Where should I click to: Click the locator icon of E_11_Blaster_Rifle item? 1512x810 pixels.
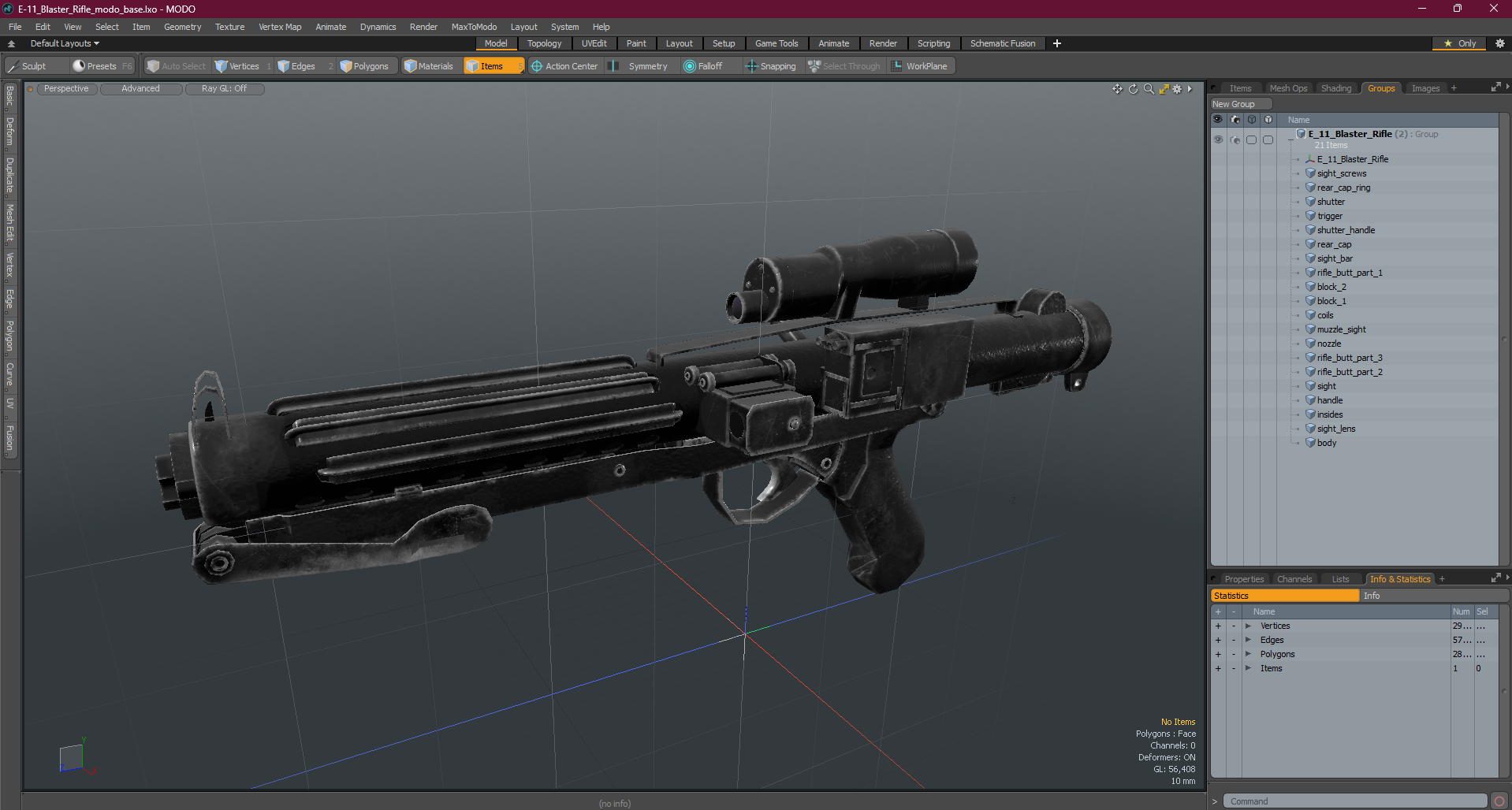click(1310, 159)
